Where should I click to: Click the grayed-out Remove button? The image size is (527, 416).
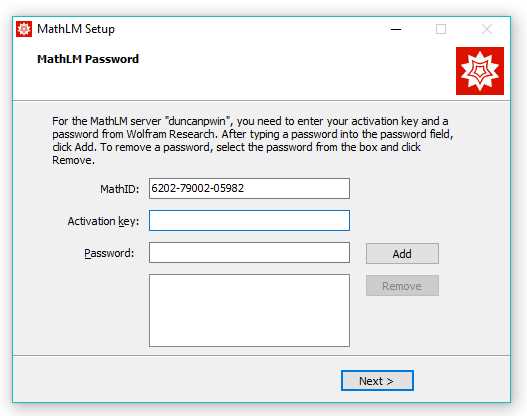402,286
